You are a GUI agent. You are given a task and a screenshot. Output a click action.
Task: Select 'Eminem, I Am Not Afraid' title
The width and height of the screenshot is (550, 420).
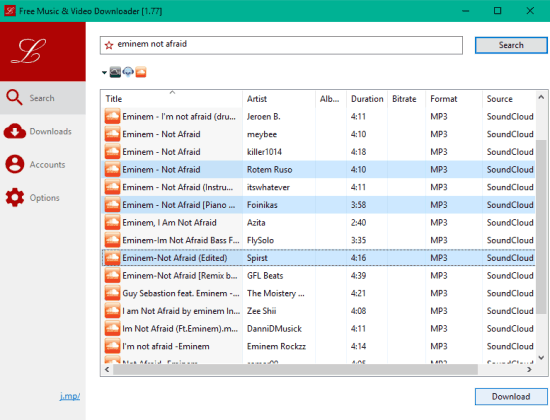tap(169, 222)
